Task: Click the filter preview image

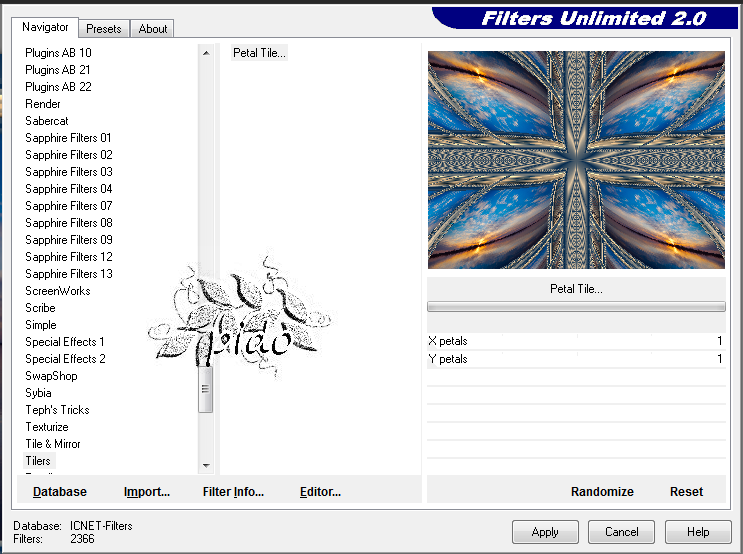Action: pos(576,160)
